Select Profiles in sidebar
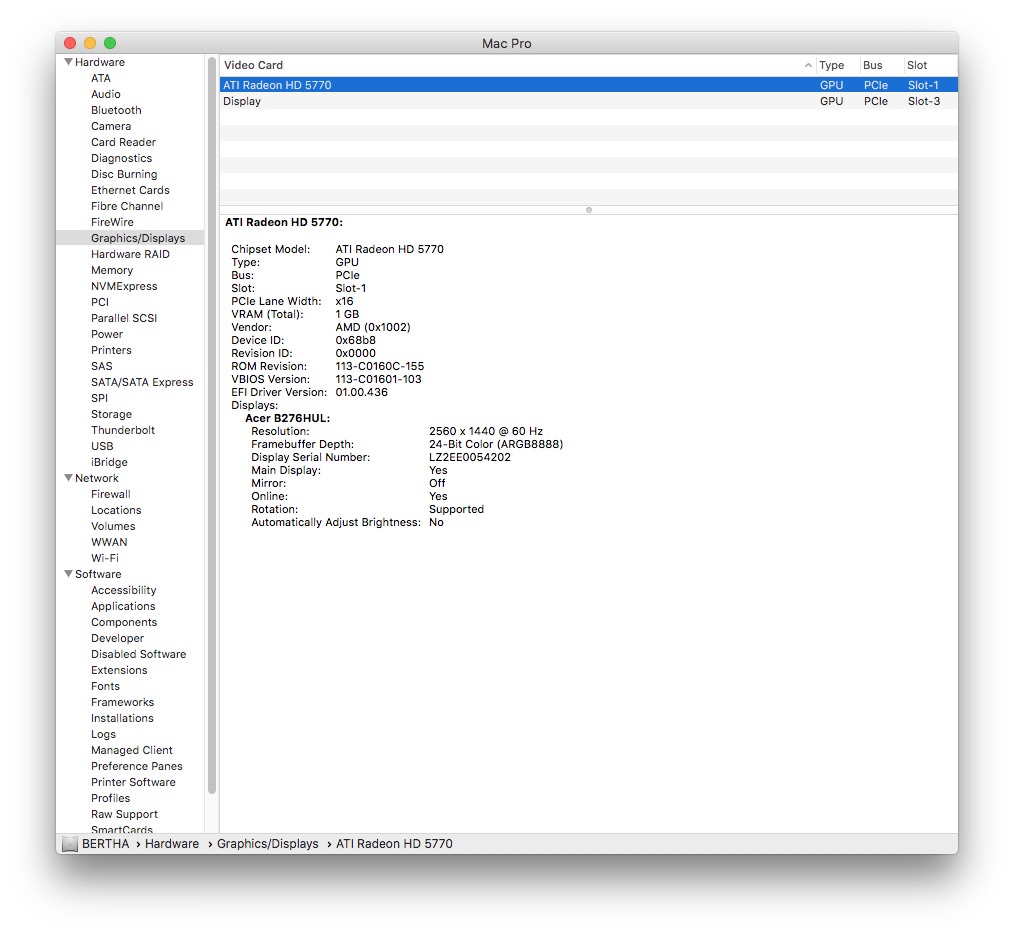 tap(111, 798)
